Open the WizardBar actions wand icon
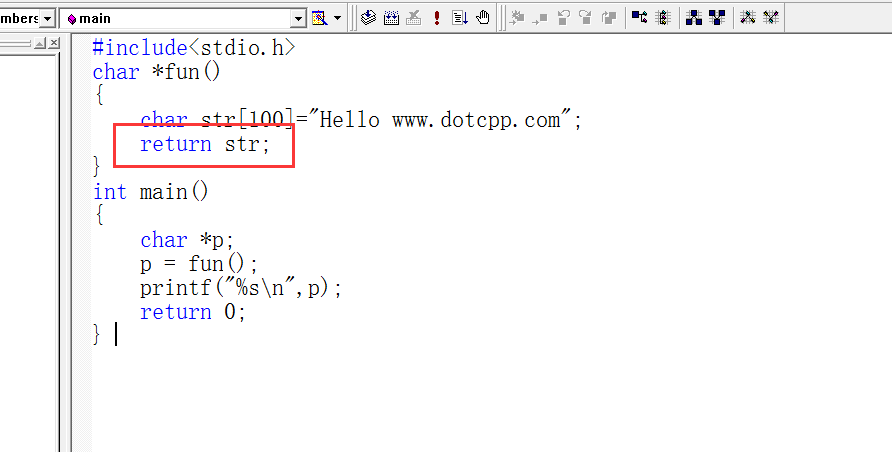The image size is (892, 452). [x=319, y=18]
